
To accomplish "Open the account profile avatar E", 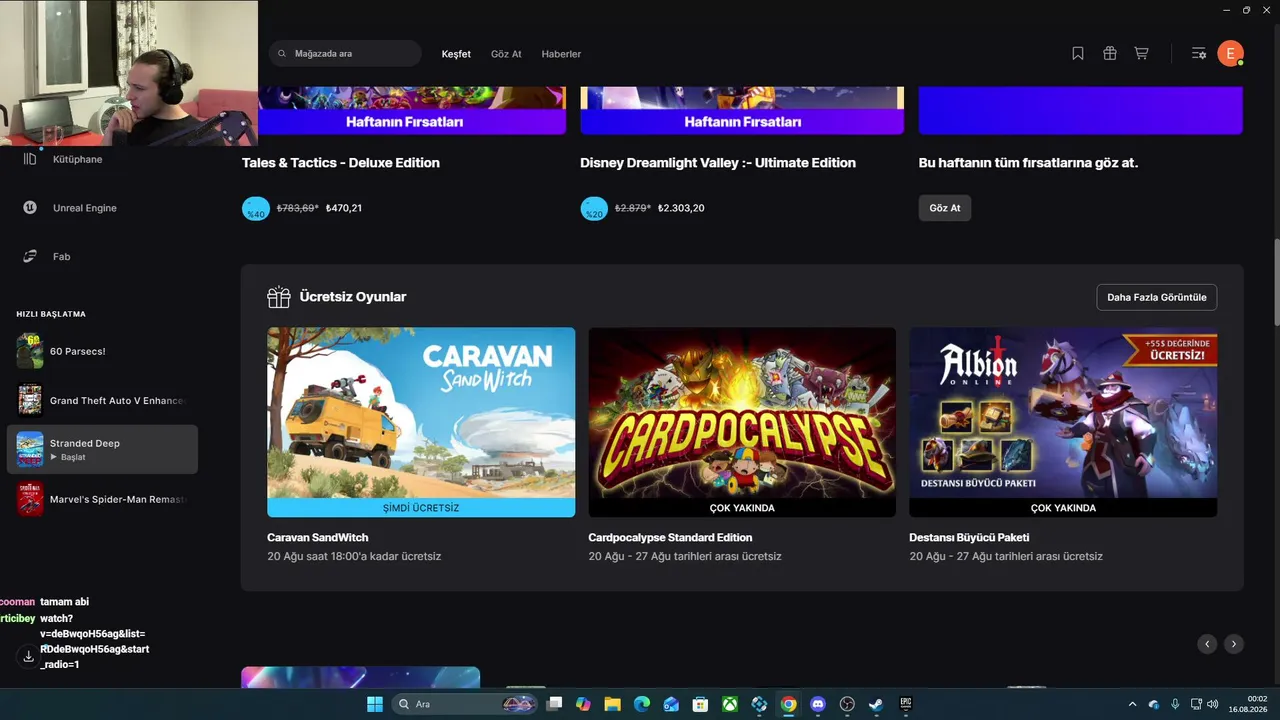I will (x=1230, y=54).
